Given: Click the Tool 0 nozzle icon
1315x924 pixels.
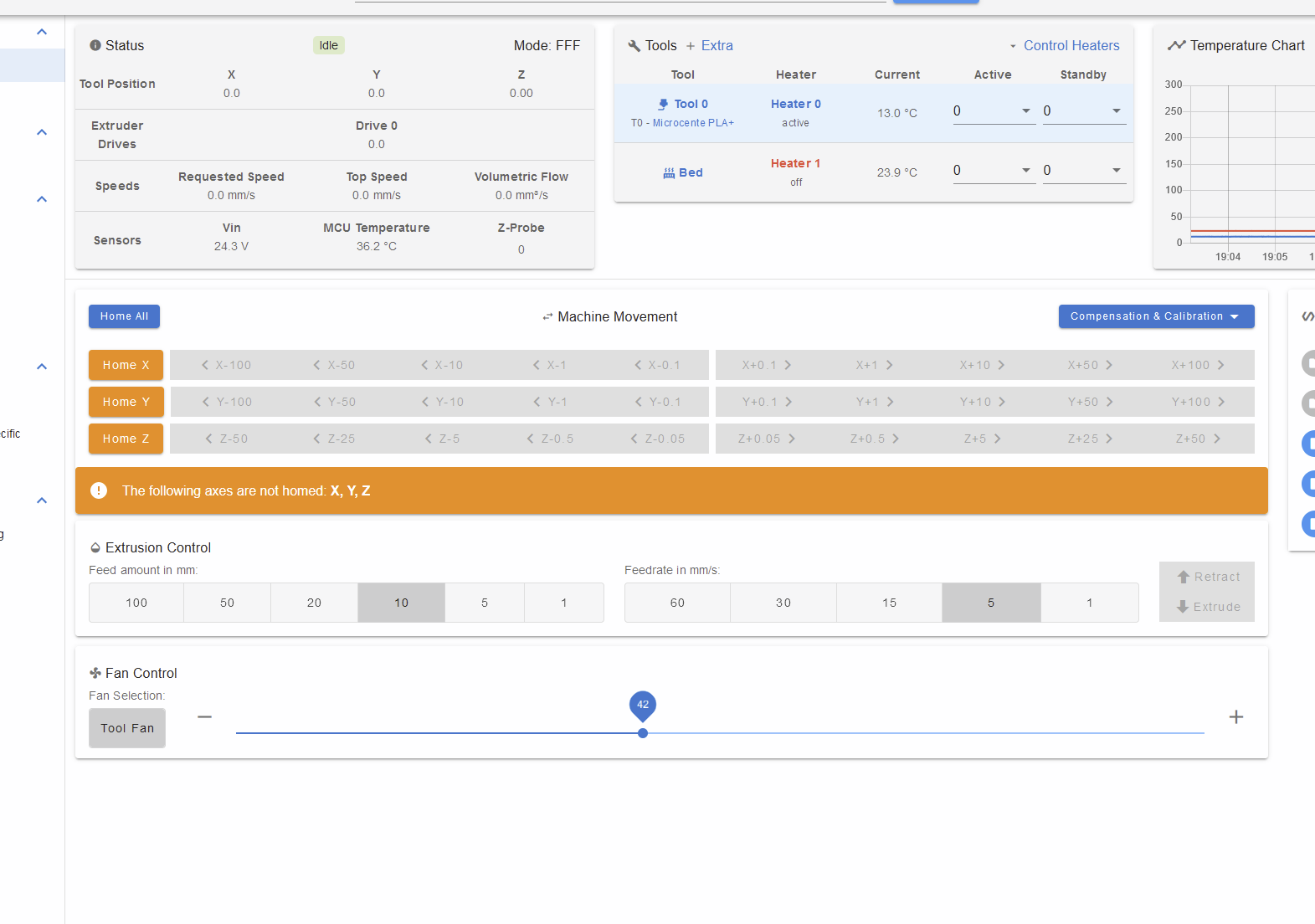Looking at the screenshot, I should [663, 104].
